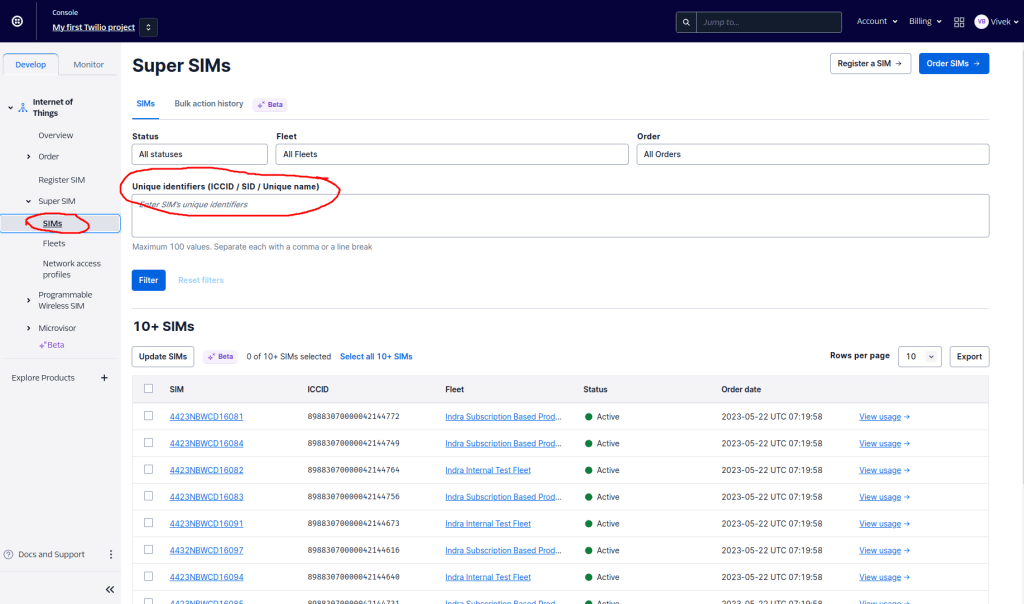Toggle the select-all SIMs header checkbox
The image size is (1024, 604).
(148, 389)
